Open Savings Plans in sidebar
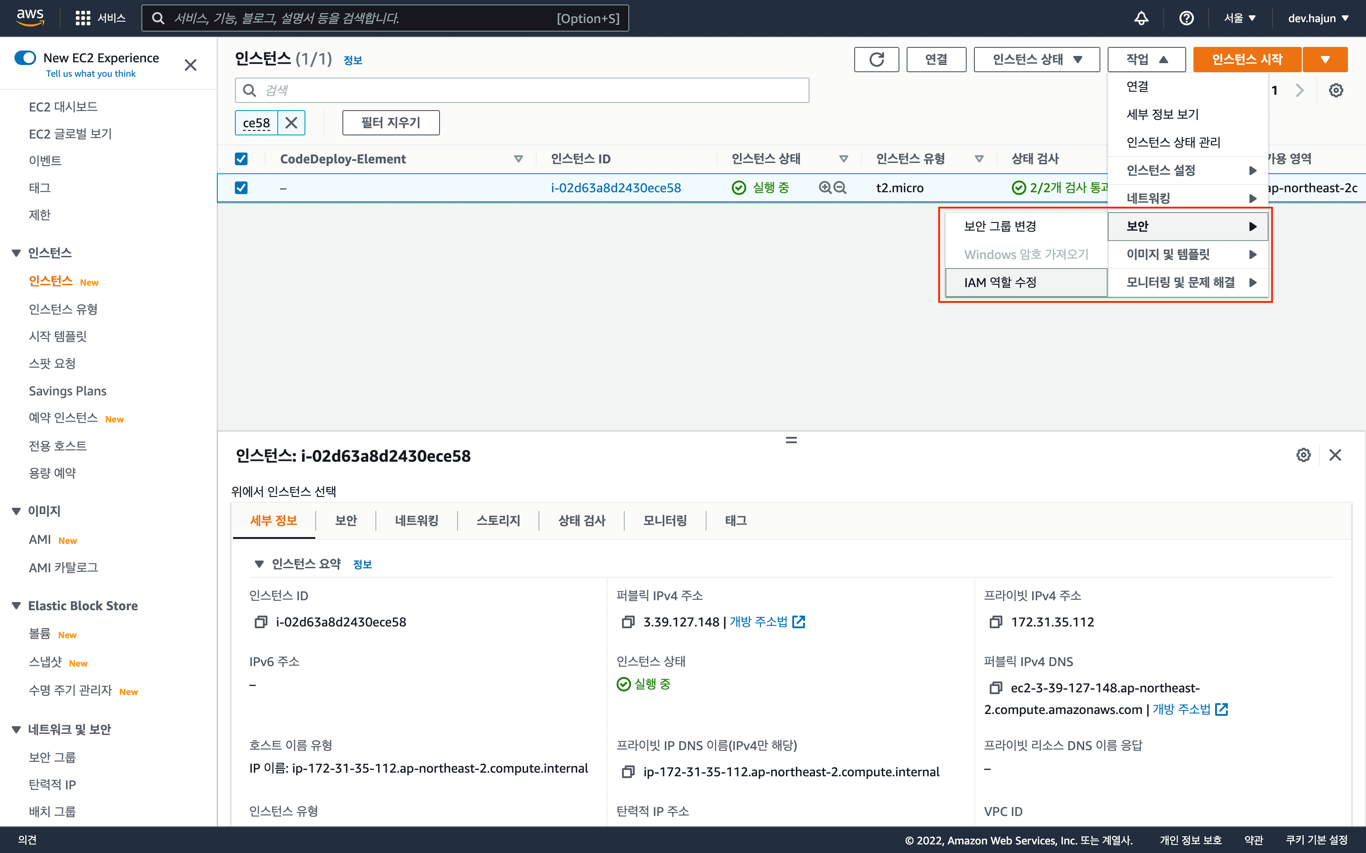The image size is (1366, 853). [67, 391]
